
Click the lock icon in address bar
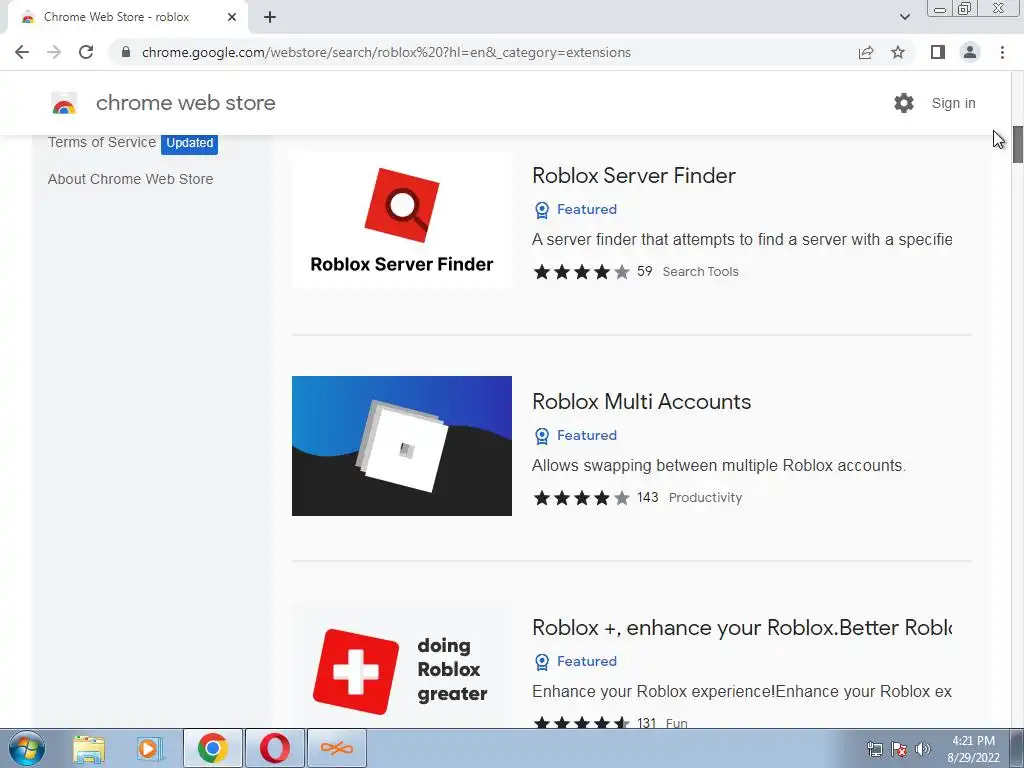126,52
